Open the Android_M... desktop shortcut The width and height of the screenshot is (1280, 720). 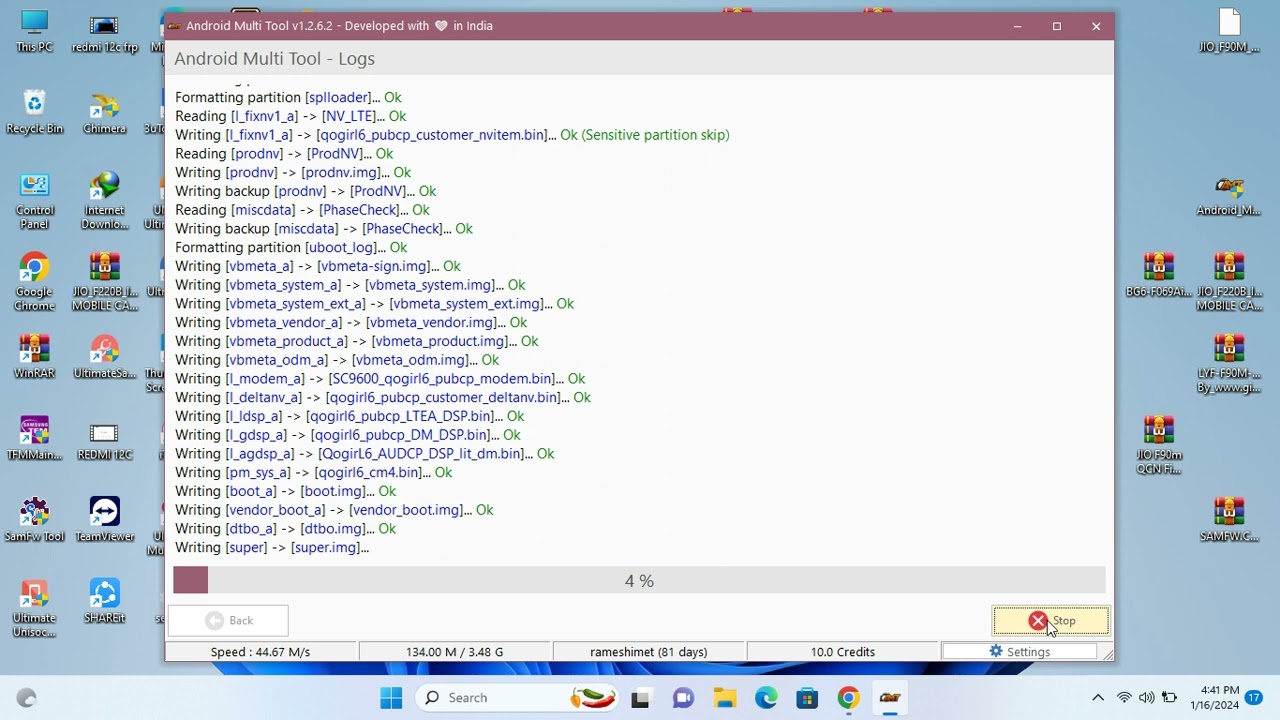[x=1229, y=195]
